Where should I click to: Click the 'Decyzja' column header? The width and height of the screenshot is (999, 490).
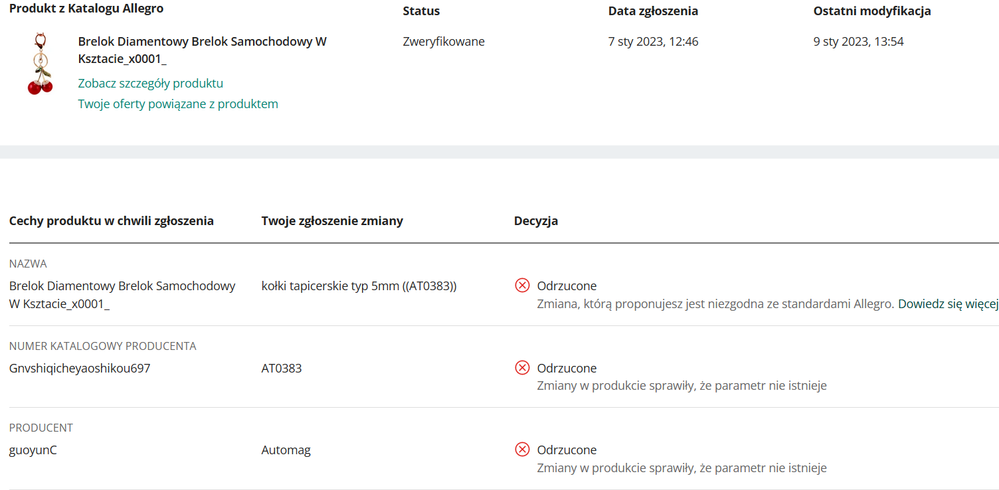(535, 221)
